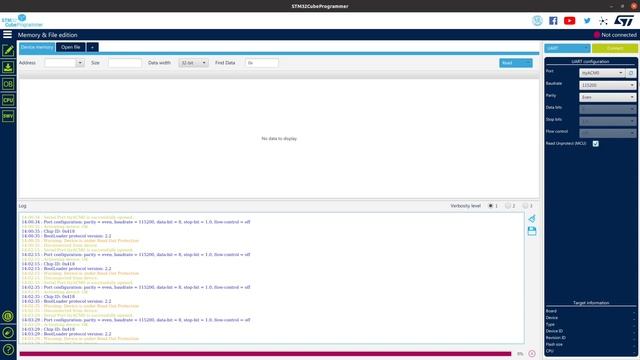640x360 pixels.
Task: Open the ST logo website link
Action: [x=624, y=20]
